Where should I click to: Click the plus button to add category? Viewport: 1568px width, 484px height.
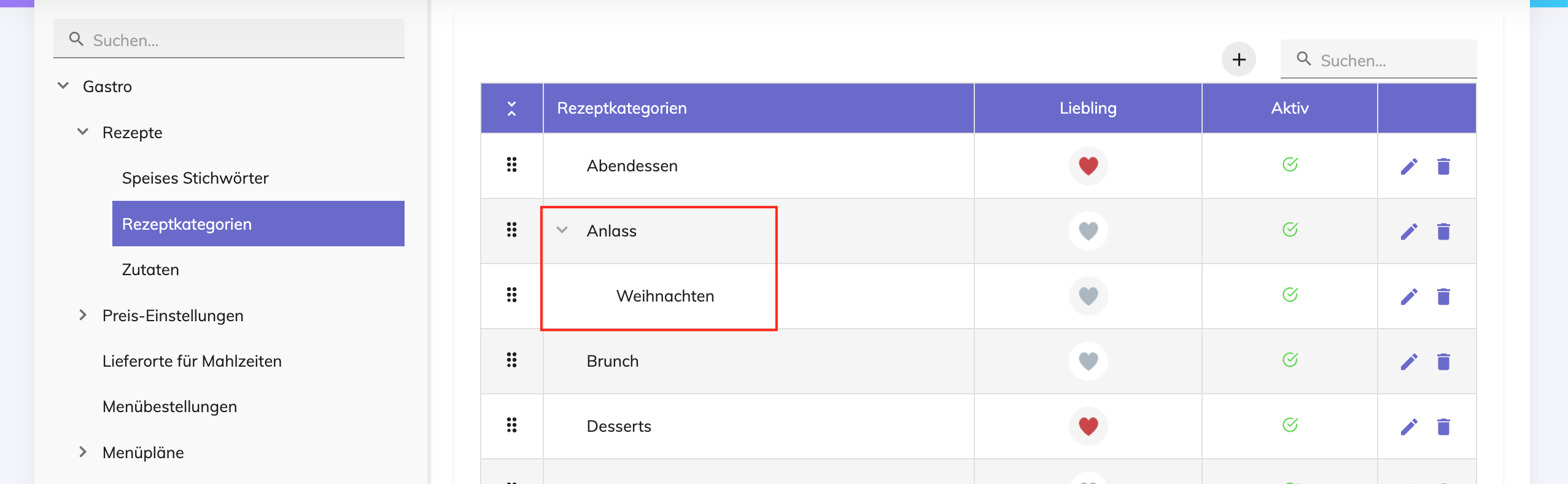coord(1238,60)
